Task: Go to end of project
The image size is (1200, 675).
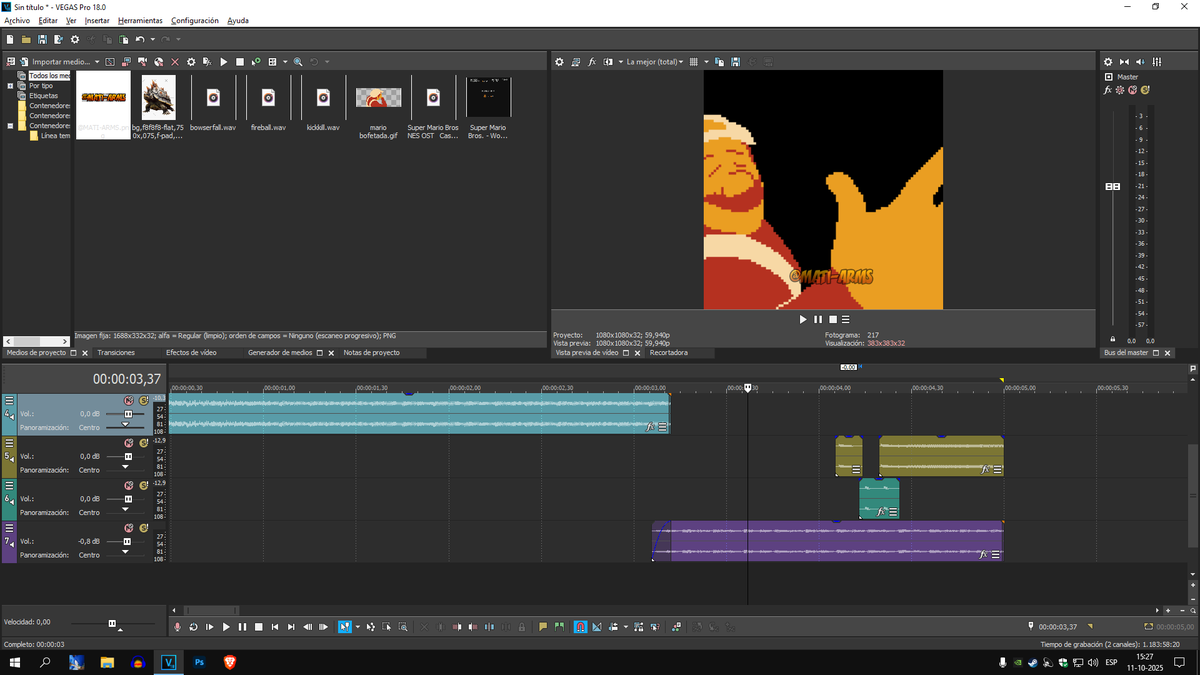Action: point(291,627)
